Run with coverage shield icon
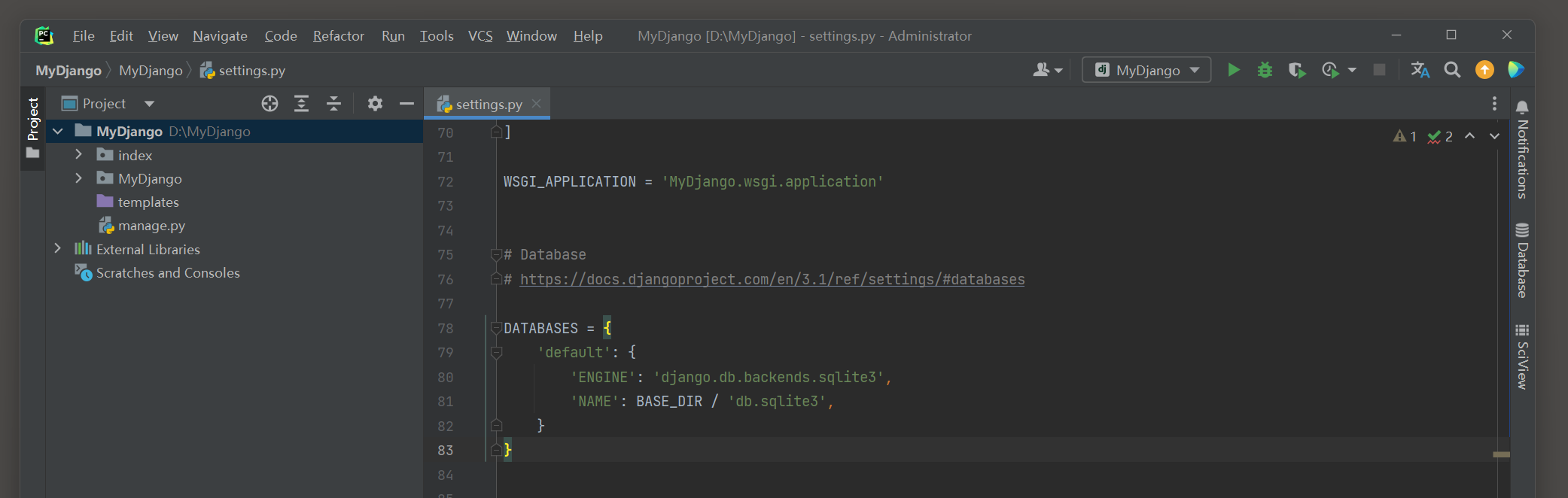 pos(1296,70)
